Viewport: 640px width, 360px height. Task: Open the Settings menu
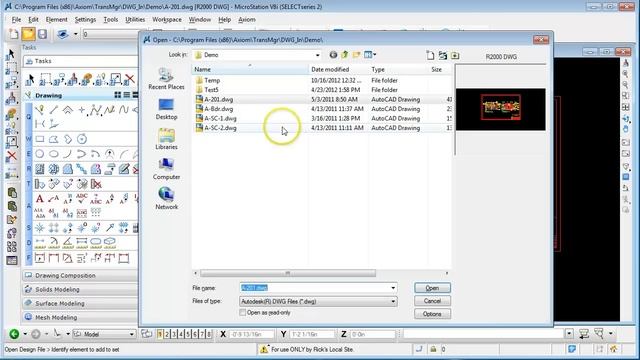click(x=85, y=20)
